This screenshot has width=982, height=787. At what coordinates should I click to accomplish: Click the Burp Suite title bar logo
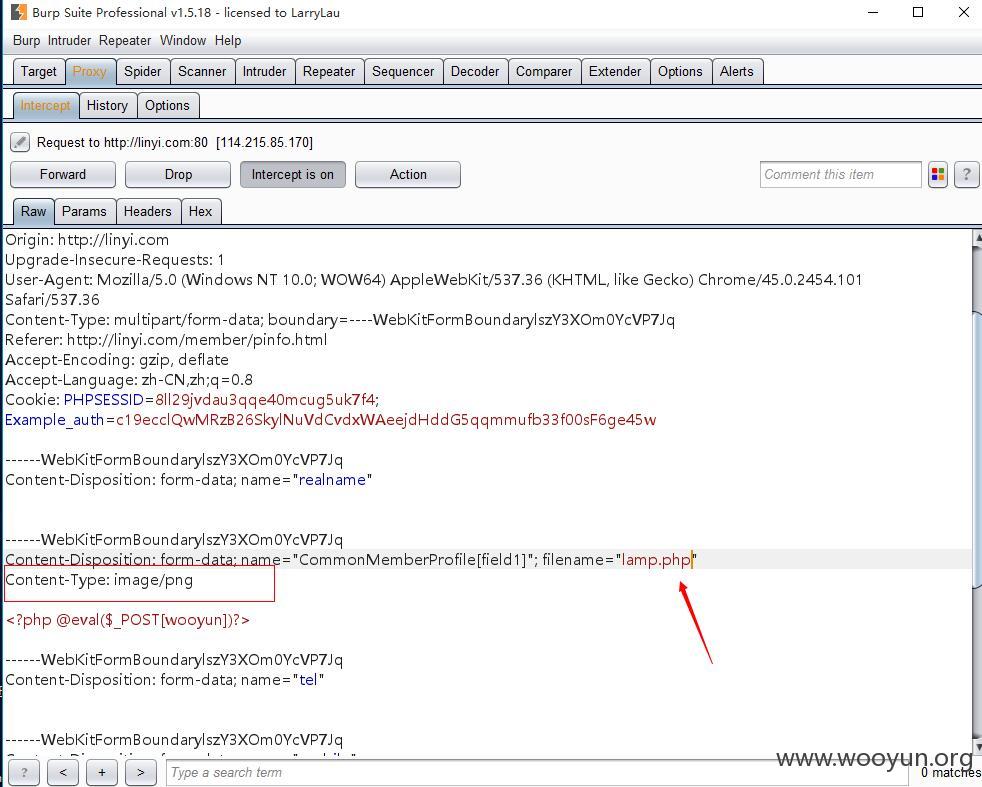[19, 12]
